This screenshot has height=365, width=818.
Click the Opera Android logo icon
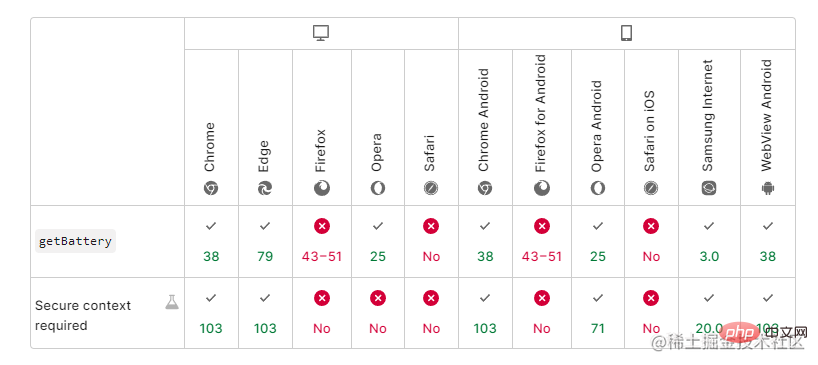pyautogui.click(x=598, y=188)
